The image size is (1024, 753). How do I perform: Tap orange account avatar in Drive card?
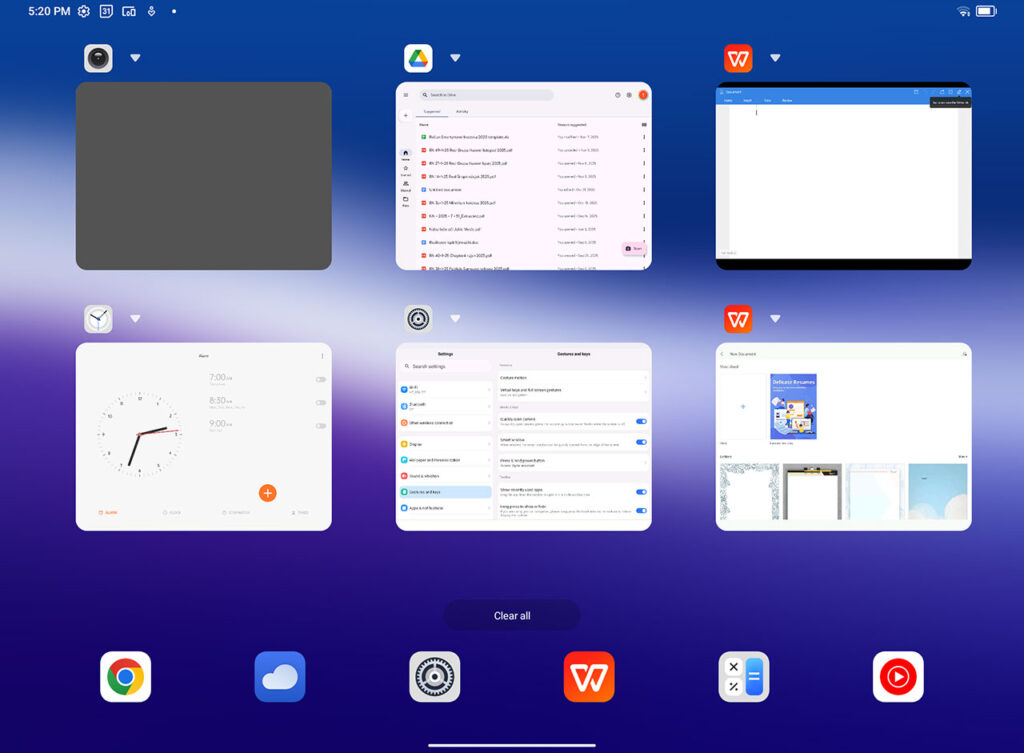[643, 95]
